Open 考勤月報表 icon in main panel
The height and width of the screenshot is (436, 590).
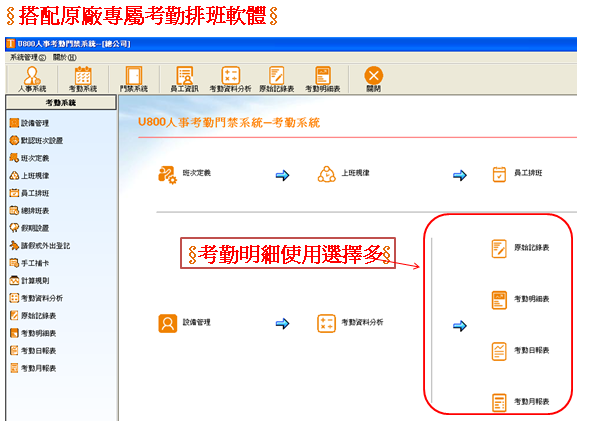pyautogui.click(x=499, y=403)
